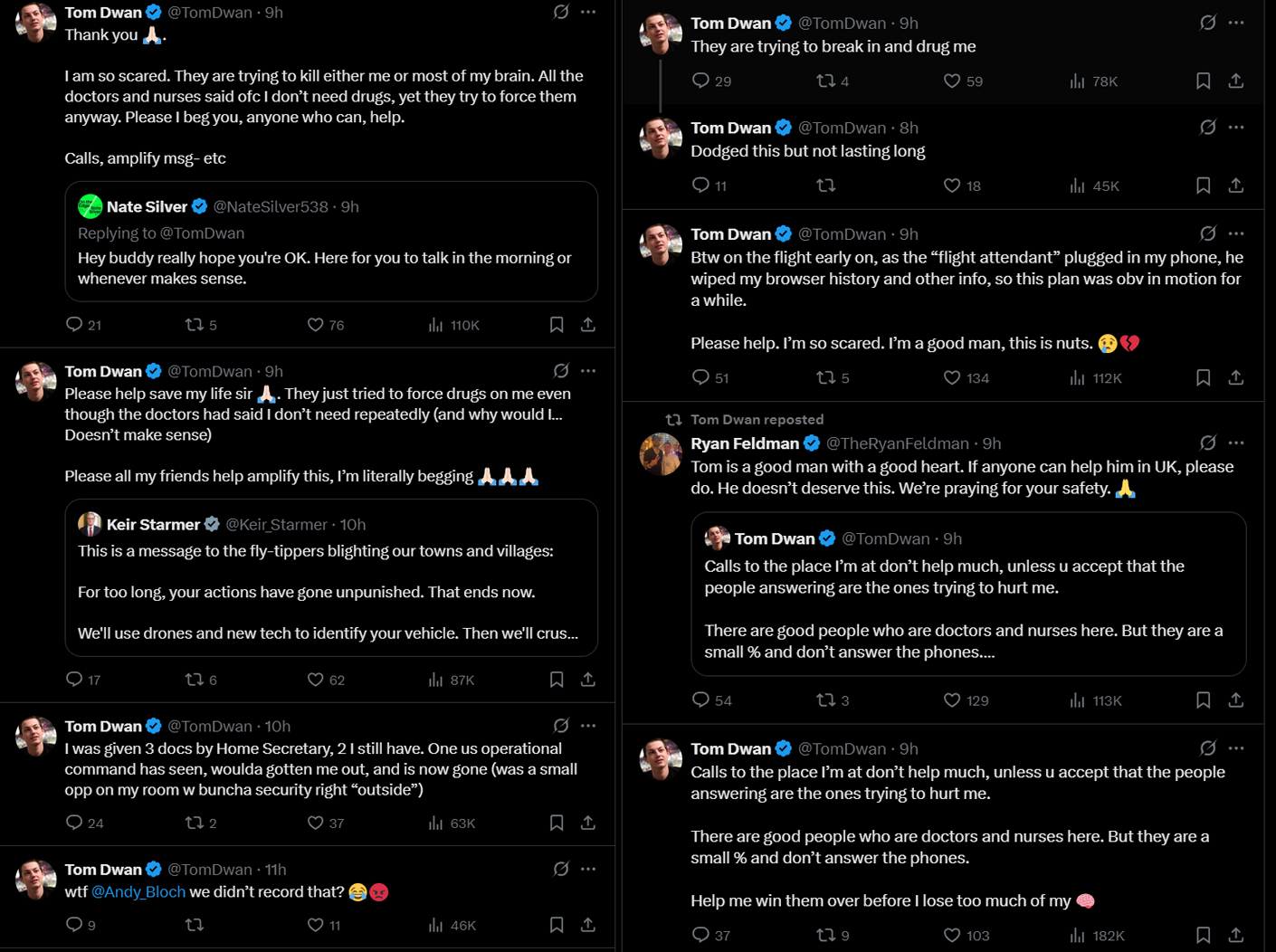
Task: View analytics of flight attendant tweet
Action: (1077, 377)
